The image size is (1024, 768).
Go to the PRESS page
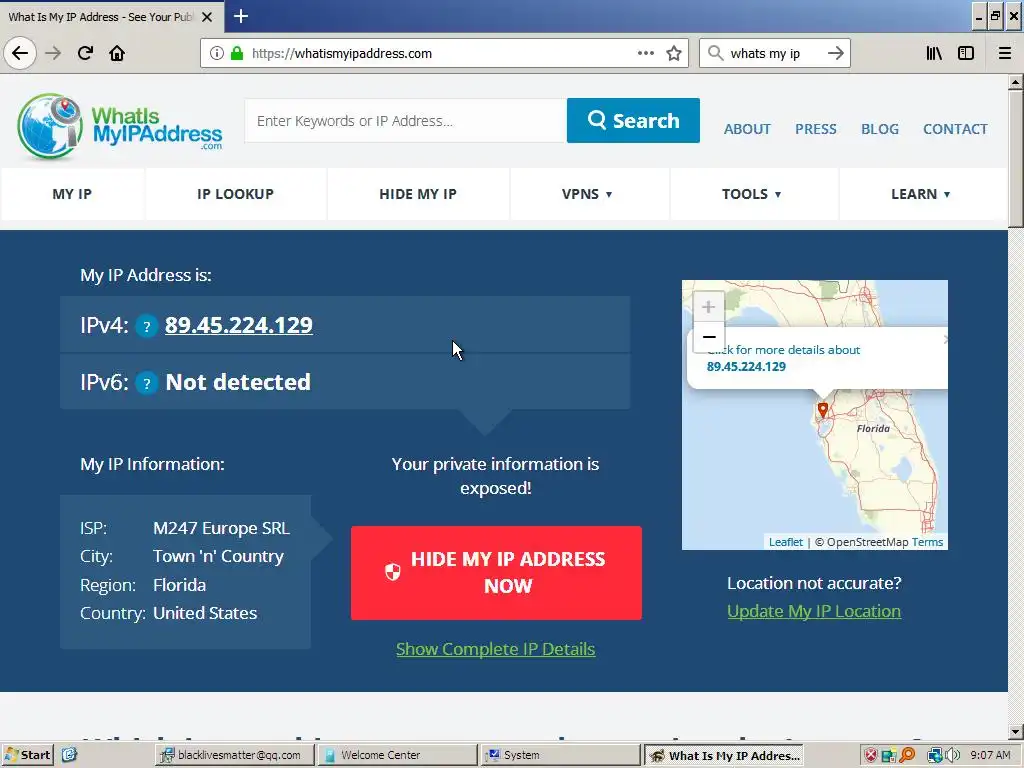coord(816,129)
